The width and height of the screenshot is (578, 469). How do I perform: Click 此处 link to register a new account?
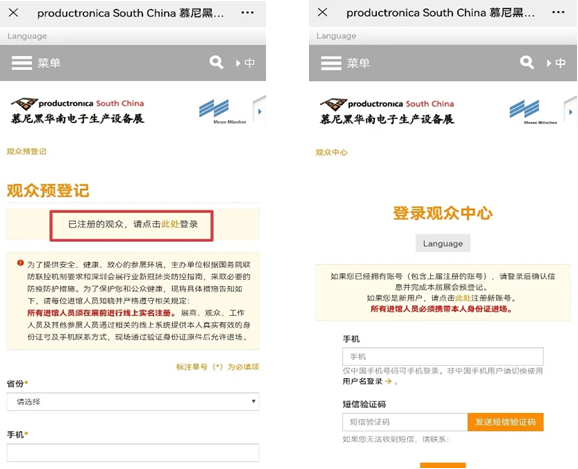coord(463,298)
